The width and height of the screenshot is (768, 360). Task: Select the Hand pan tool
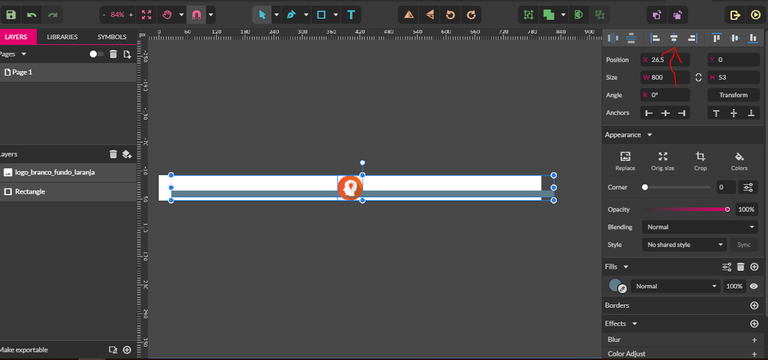[167, 15]
